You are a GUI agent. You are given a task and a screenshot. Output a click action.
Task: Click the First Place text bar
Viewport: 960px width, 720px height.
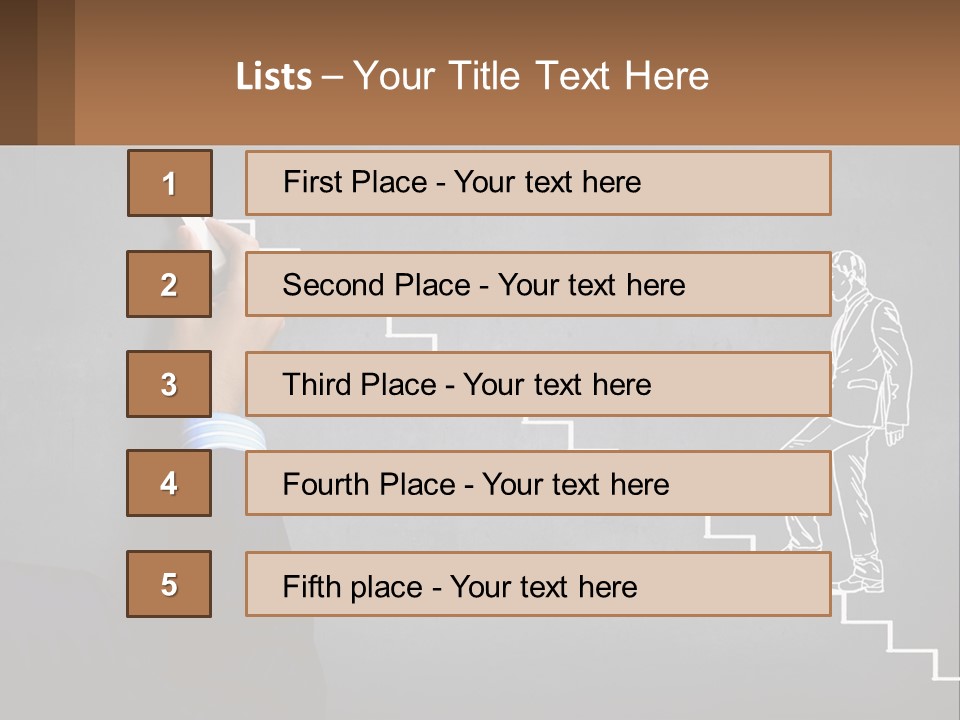(538, 183)
